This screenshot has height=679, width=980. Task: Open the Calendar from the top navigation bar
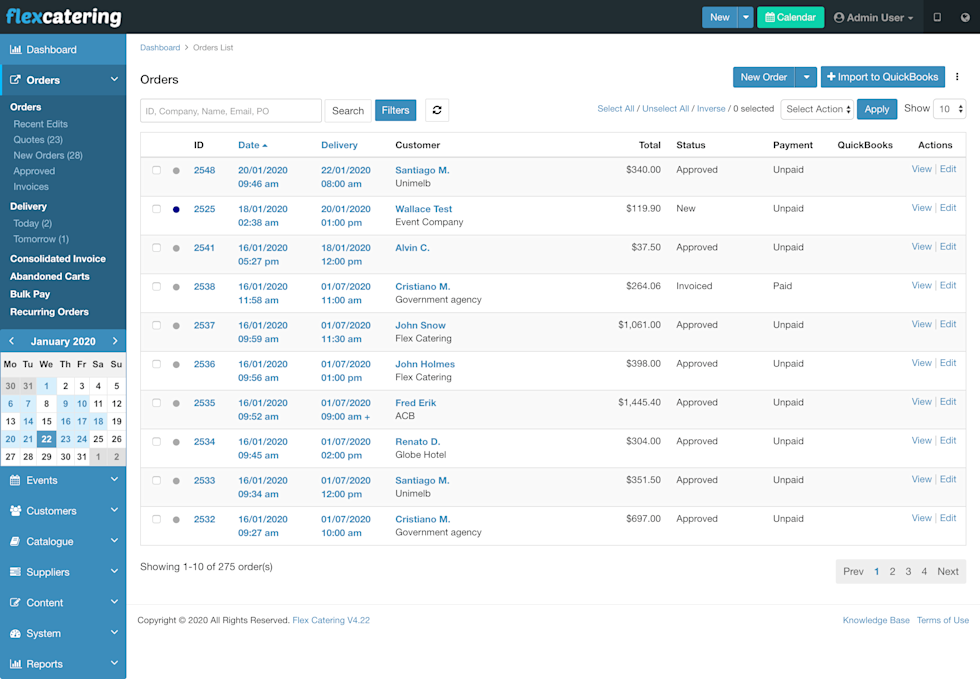coord(789,17)
